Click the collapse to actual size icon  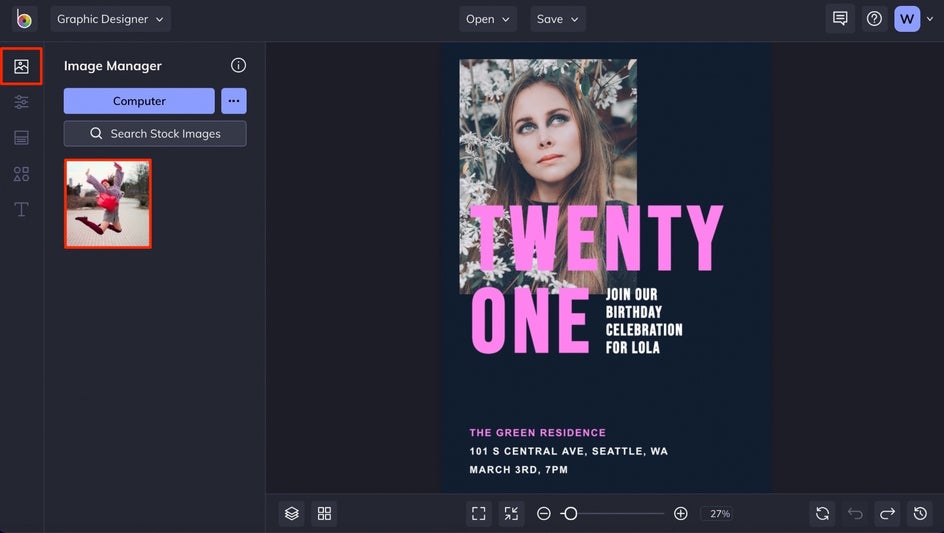[511, 513]
